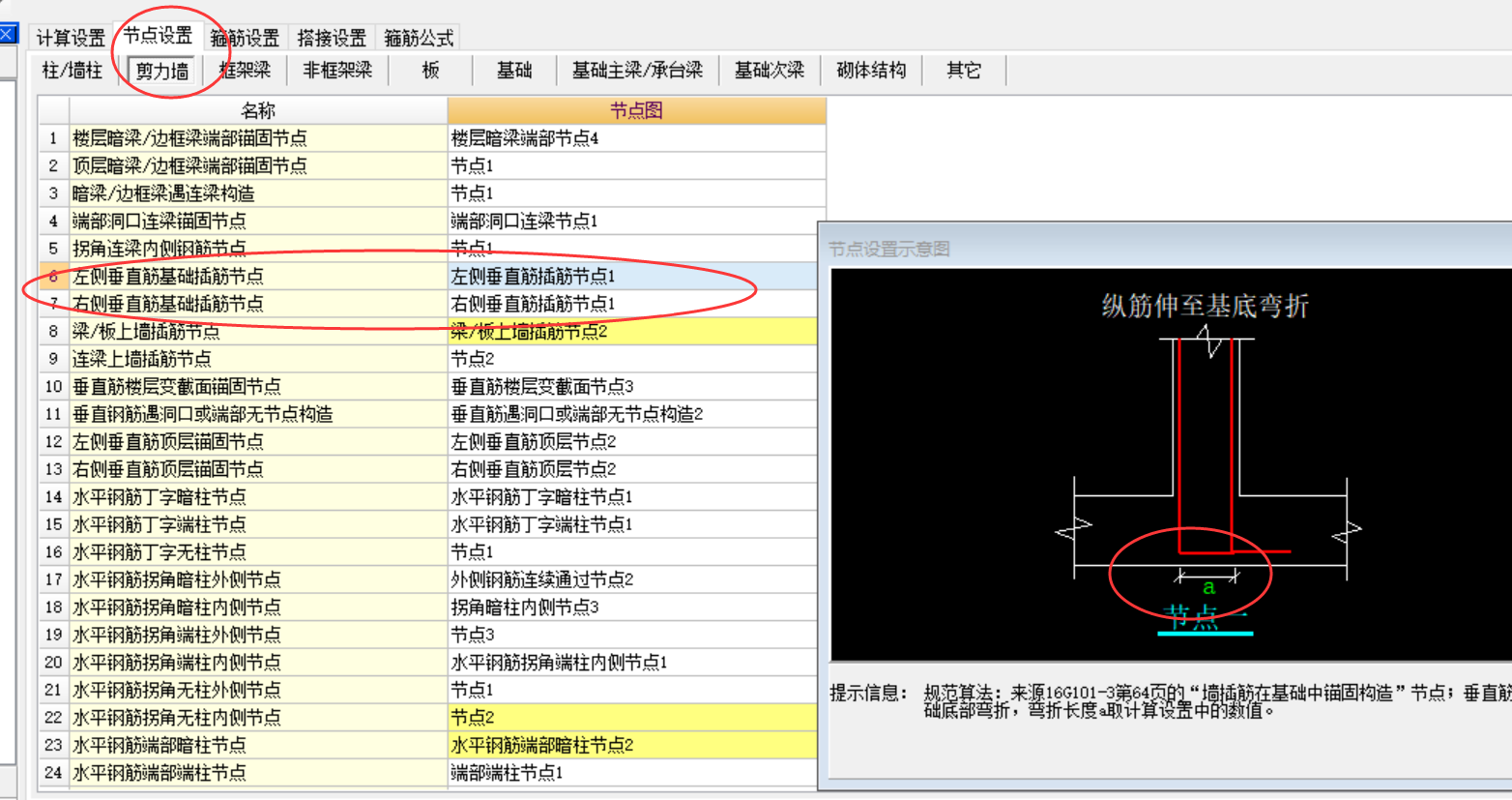Select row 楼层暗梁/边框梁端部锚固节点
The height and width of the screenshot is (800, 1512).
[258, 138]
